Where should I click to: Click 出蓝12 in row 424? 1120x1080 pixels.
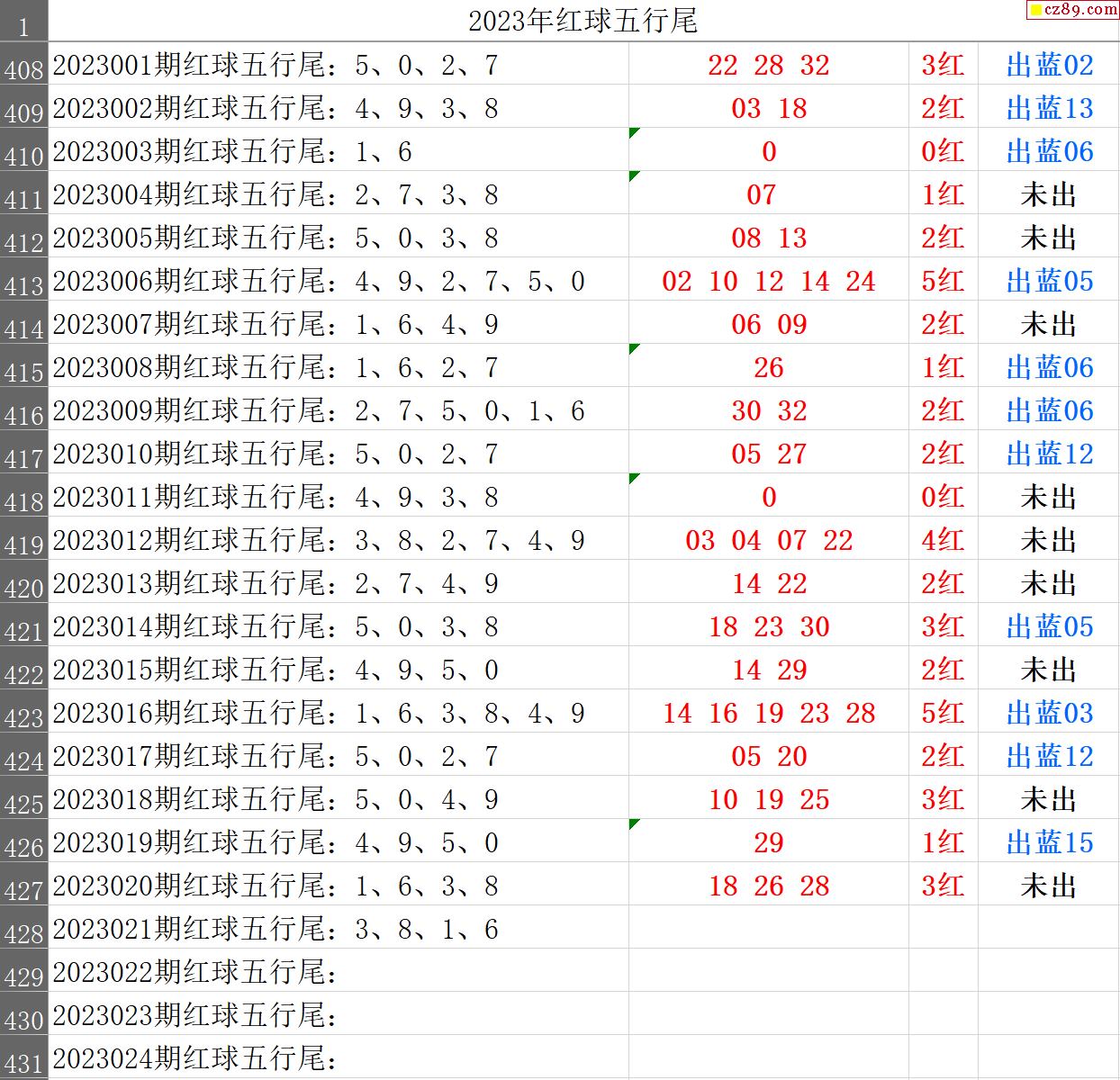click(1049, 755)
